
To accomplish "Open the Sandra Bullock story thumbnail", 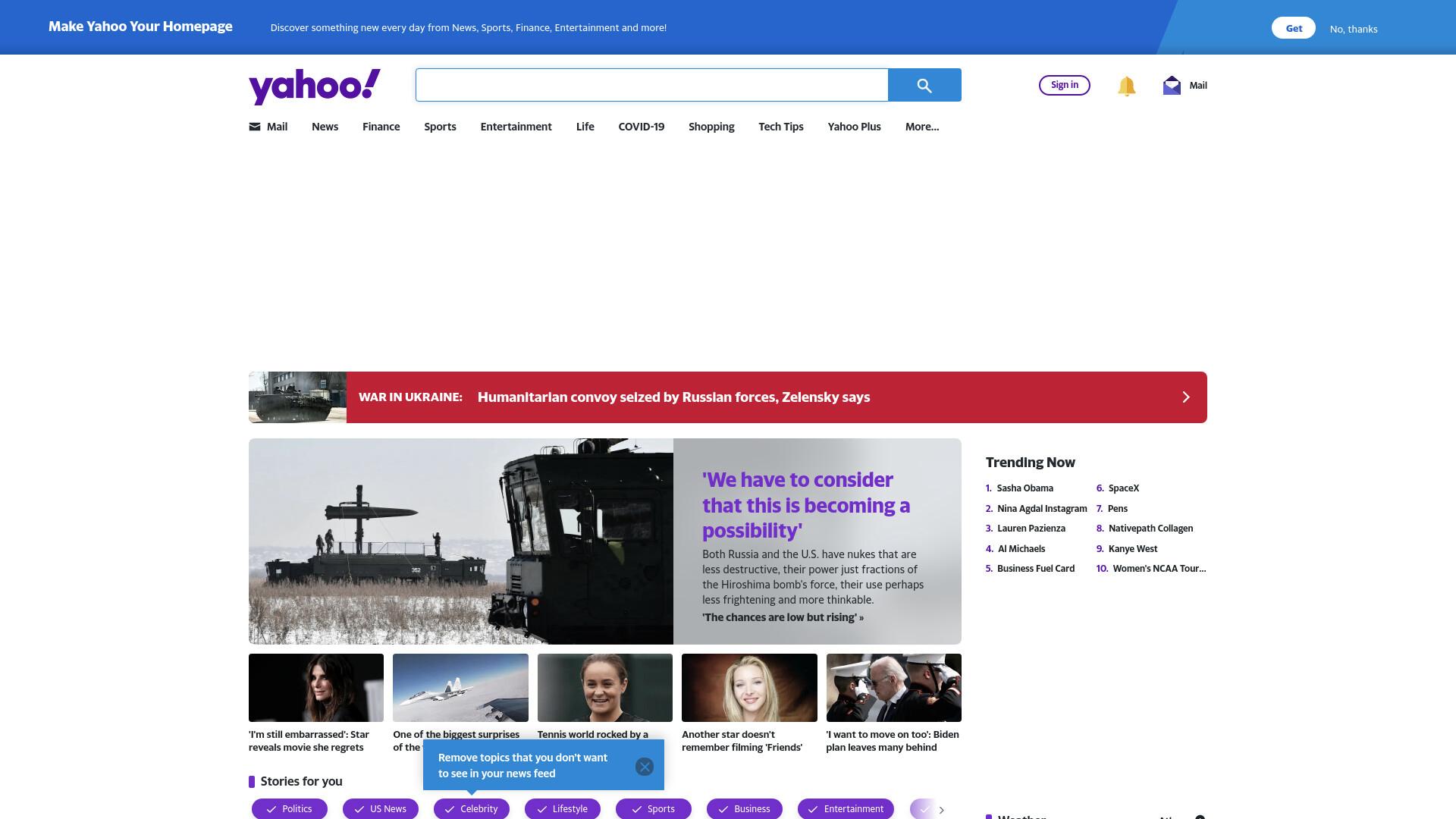I will (316, 688).
